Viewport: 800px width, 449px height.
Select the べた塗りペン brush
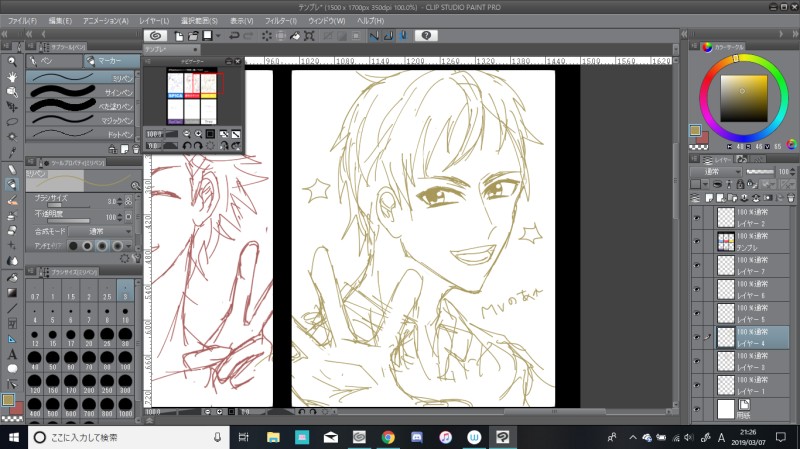[82, 106]
